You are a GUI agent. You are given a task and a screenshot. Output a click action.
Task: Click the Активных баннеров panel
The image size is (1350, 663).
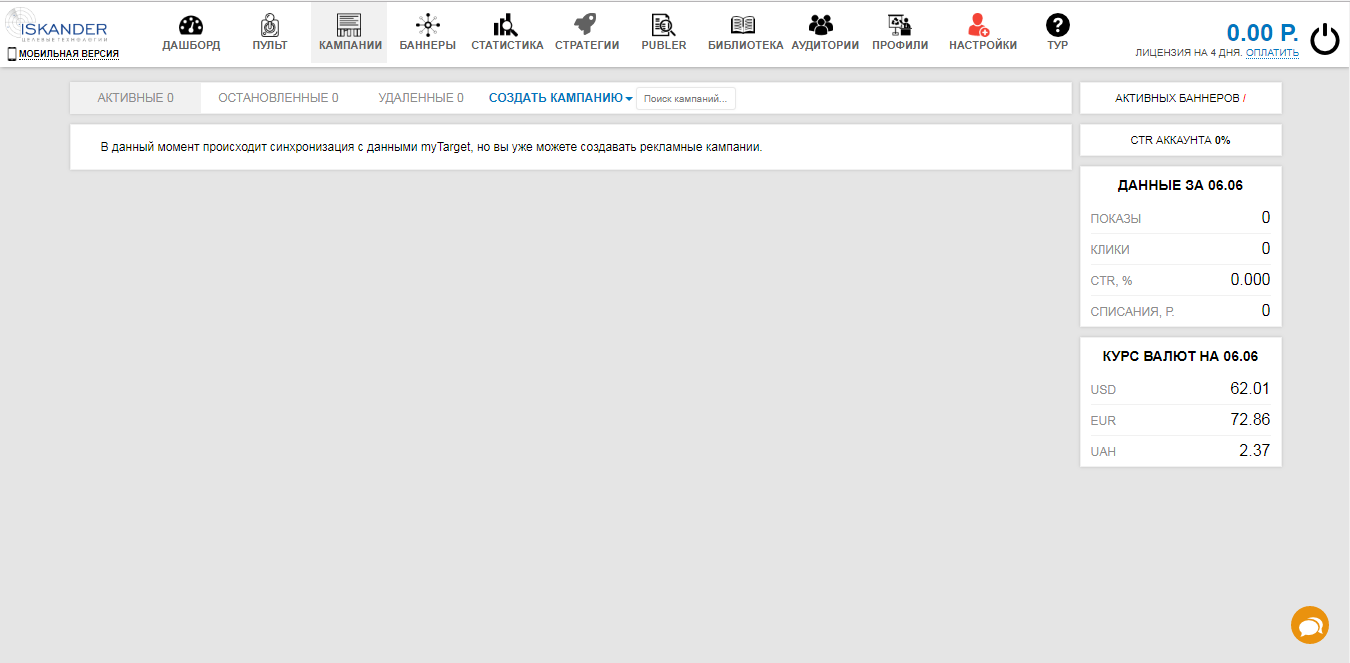pos(1181,98)
